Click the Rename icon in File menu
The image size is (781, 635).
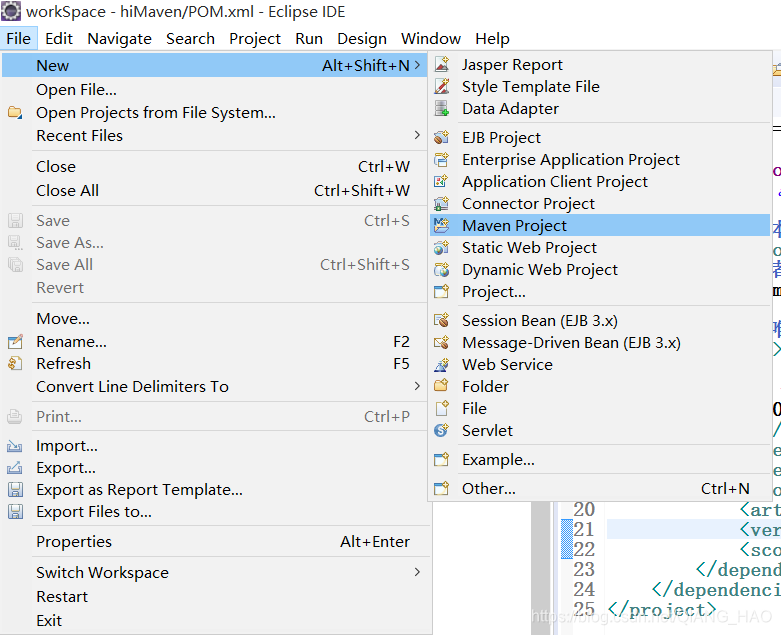point(15,342)
